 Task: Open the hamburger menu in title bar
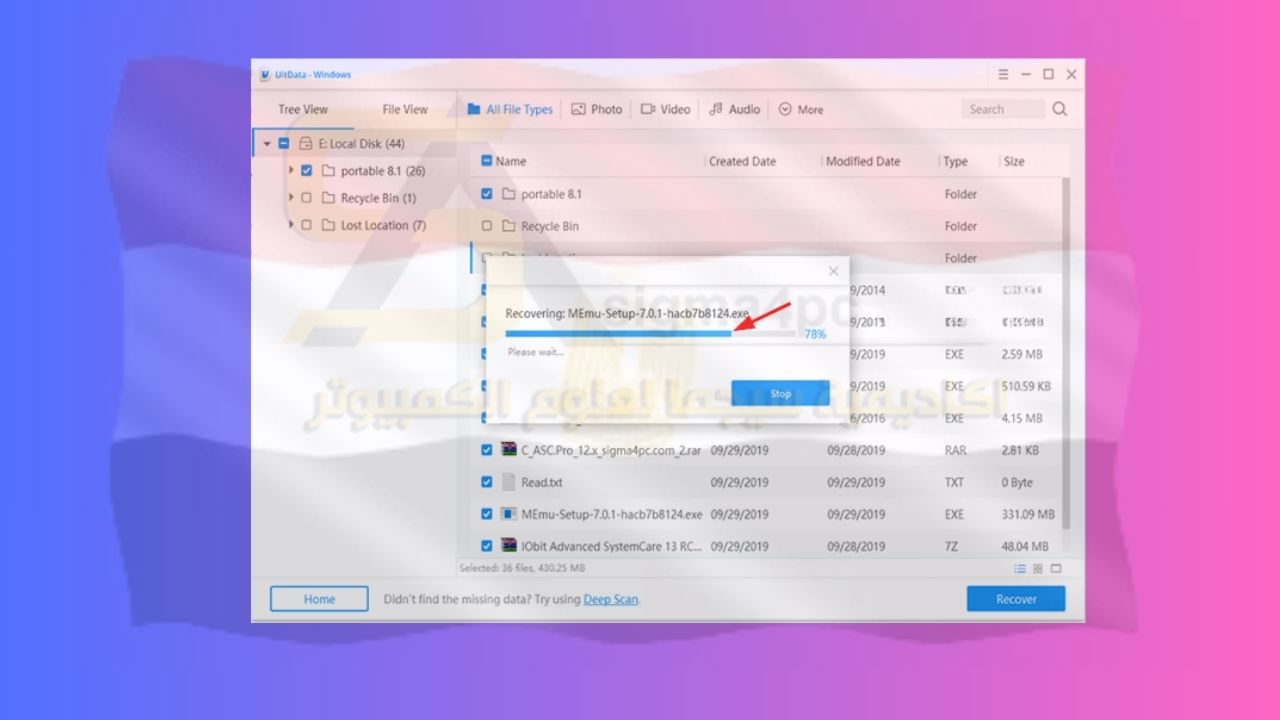point(1003,75)
